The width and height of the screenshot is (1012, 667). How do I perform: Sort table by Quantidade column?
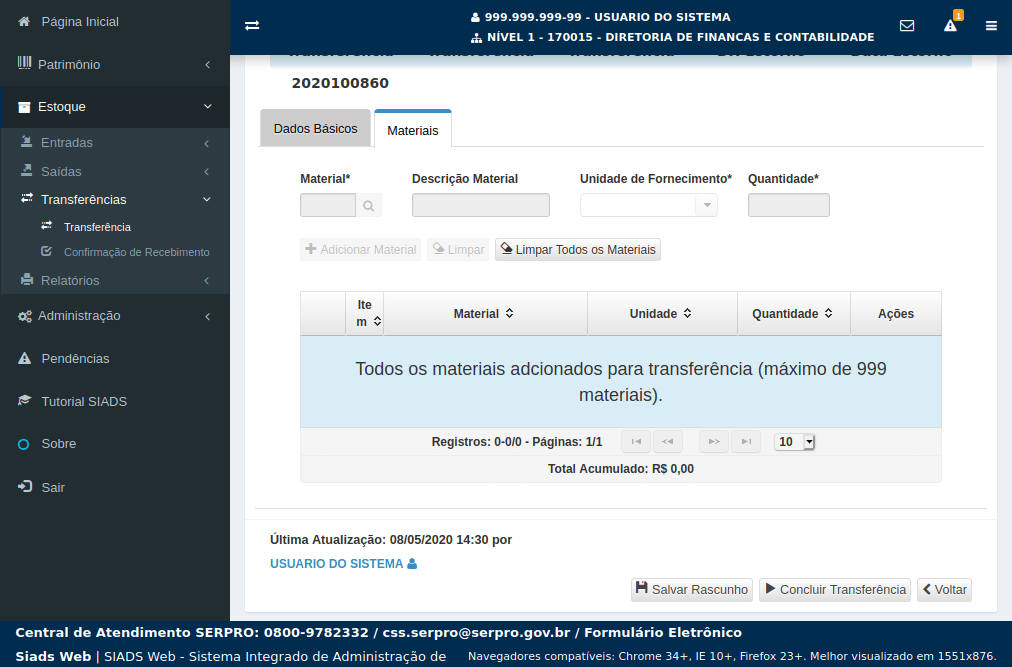[793, 313]
